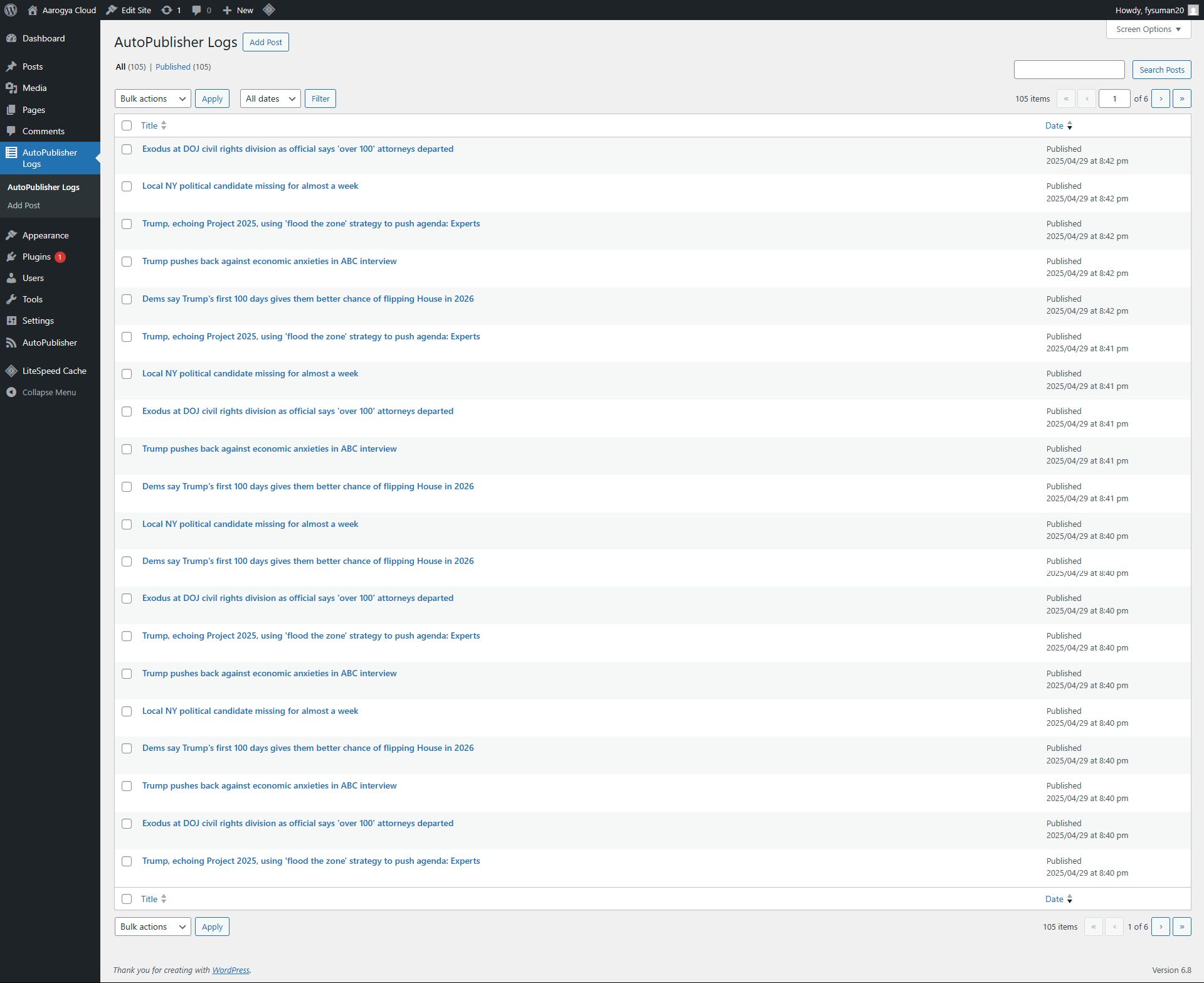Open the Media library sidebar icon
Screen dimensions: 1204x983
tap(11, 88)
